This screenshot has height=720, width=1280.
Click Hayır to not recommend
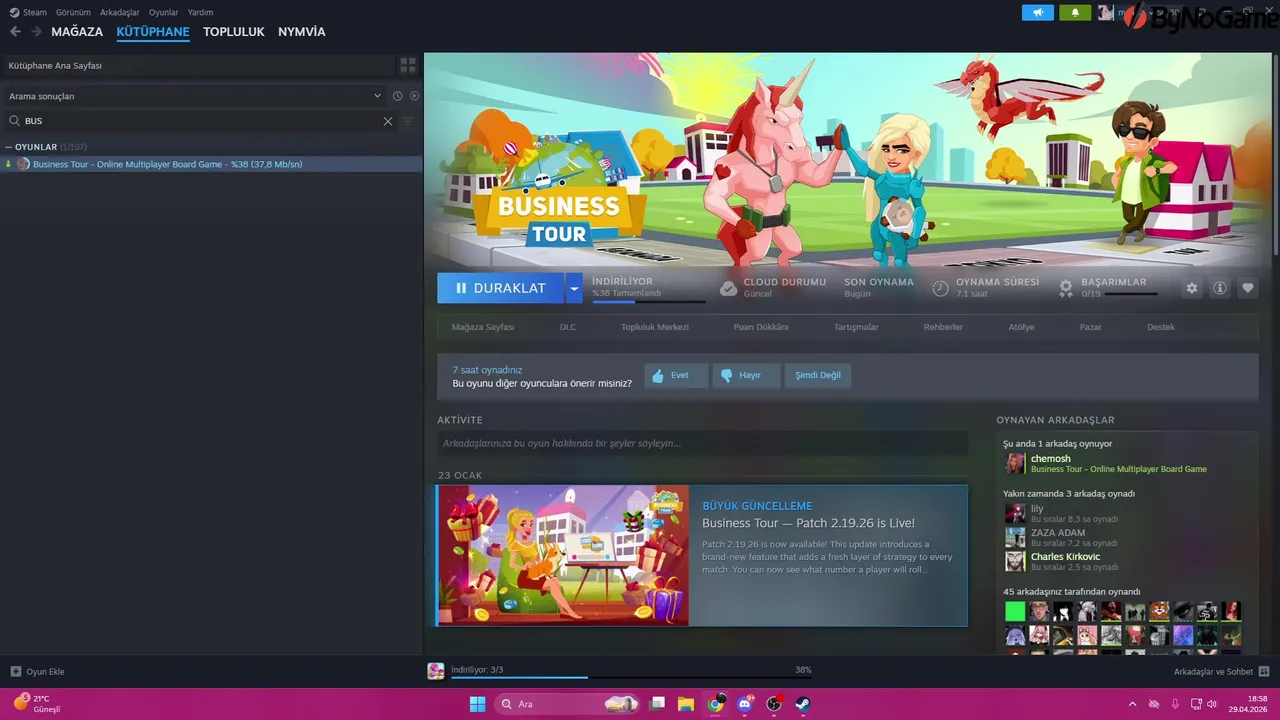(746, 376)
